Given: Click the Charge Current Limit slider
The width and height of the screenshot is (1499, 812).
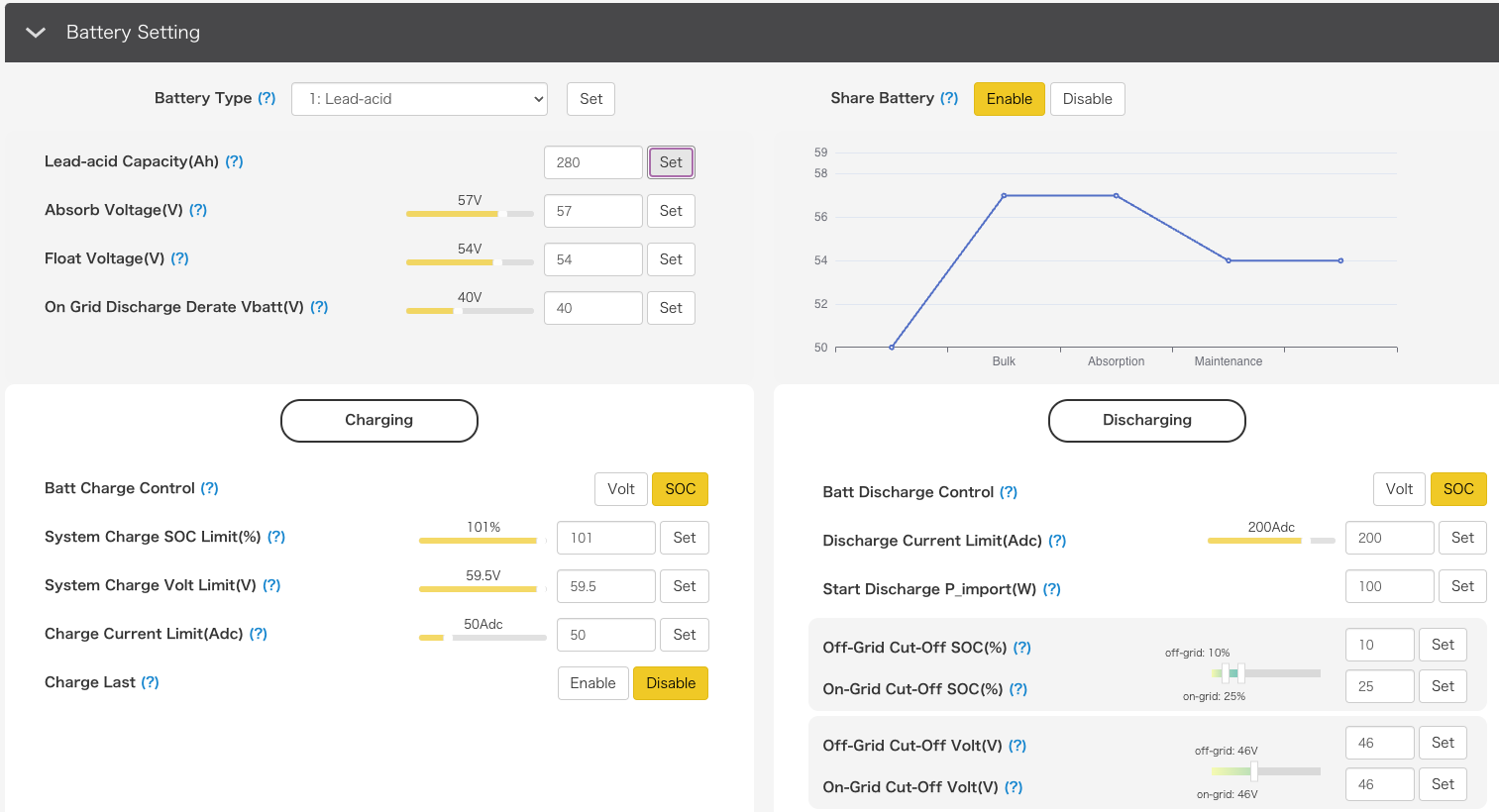Looking at the screenshot, I should 482,638.
